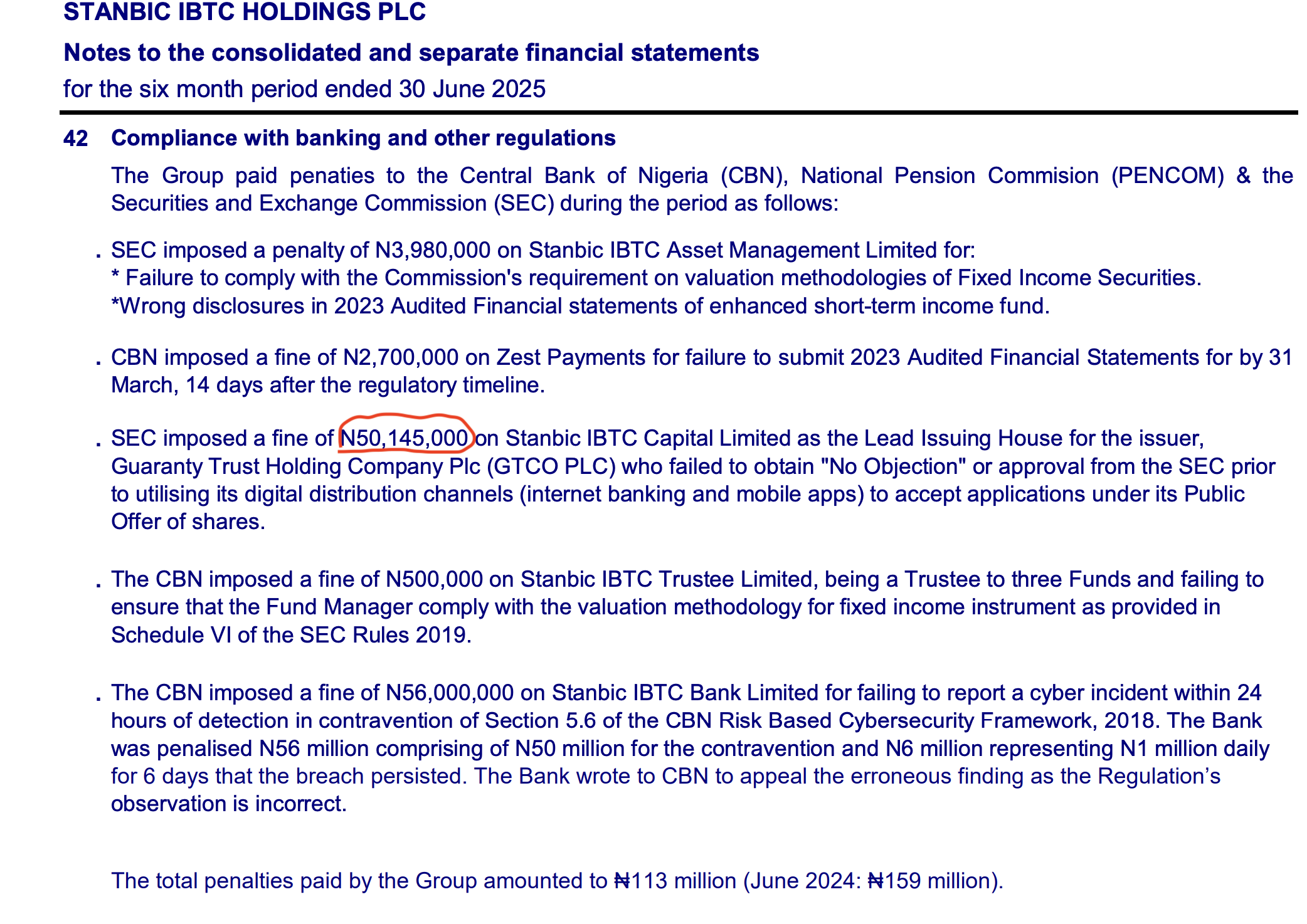Click the Stanbic IBTC Trustee Limited name
Screen dimensions: 1307x924
click(666, 579)
